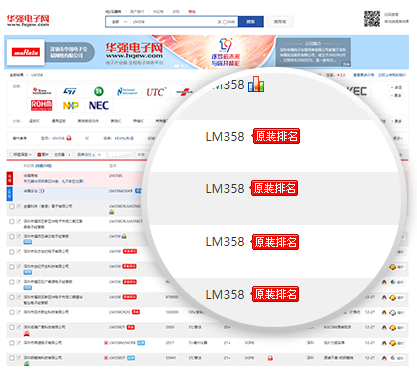Select the National Semiconductor brand logo
417x379 pixels.
(x=127, y=91)
